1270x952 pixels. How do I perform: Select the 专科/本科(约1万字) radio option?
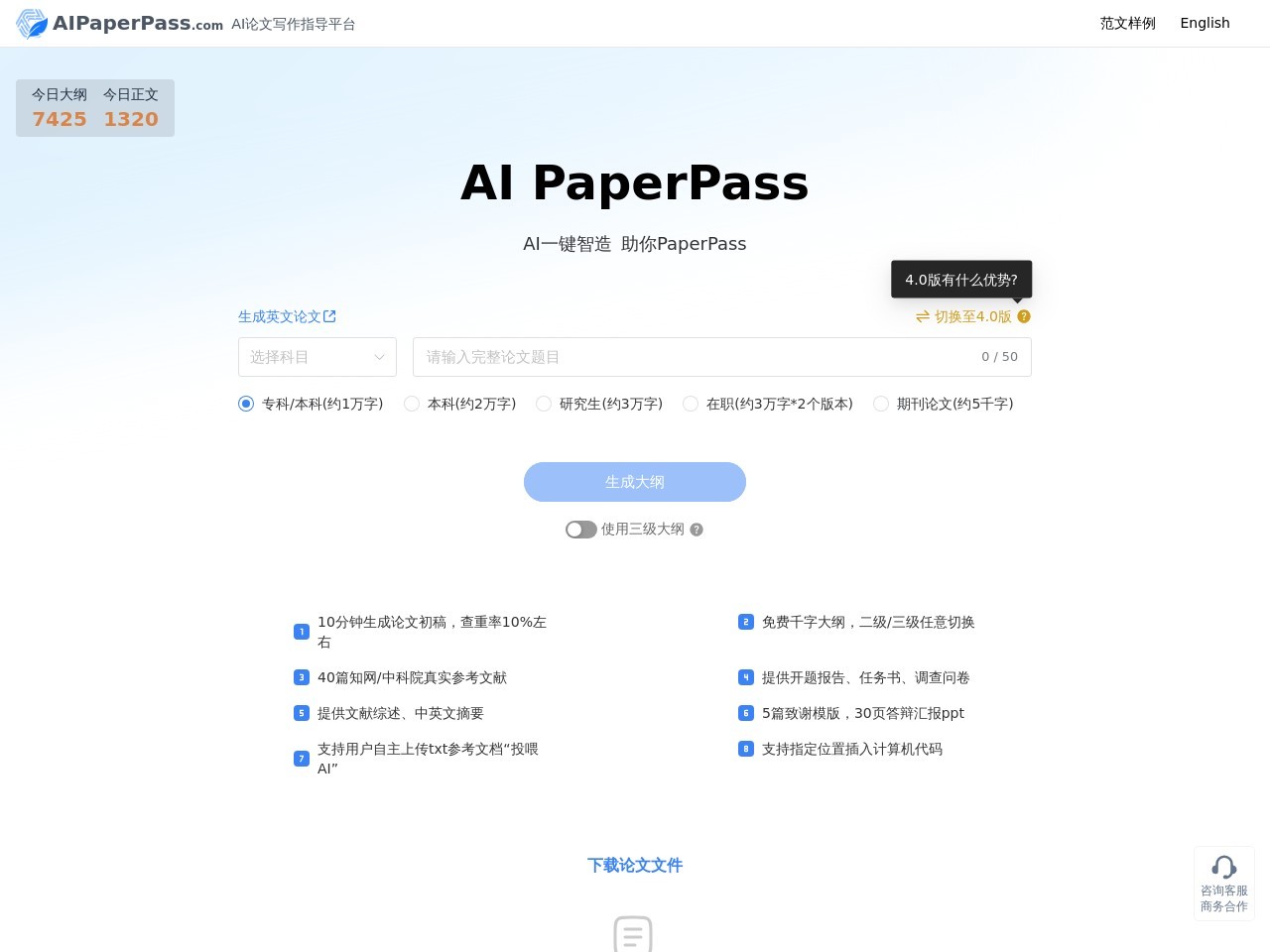click(246, 404)
